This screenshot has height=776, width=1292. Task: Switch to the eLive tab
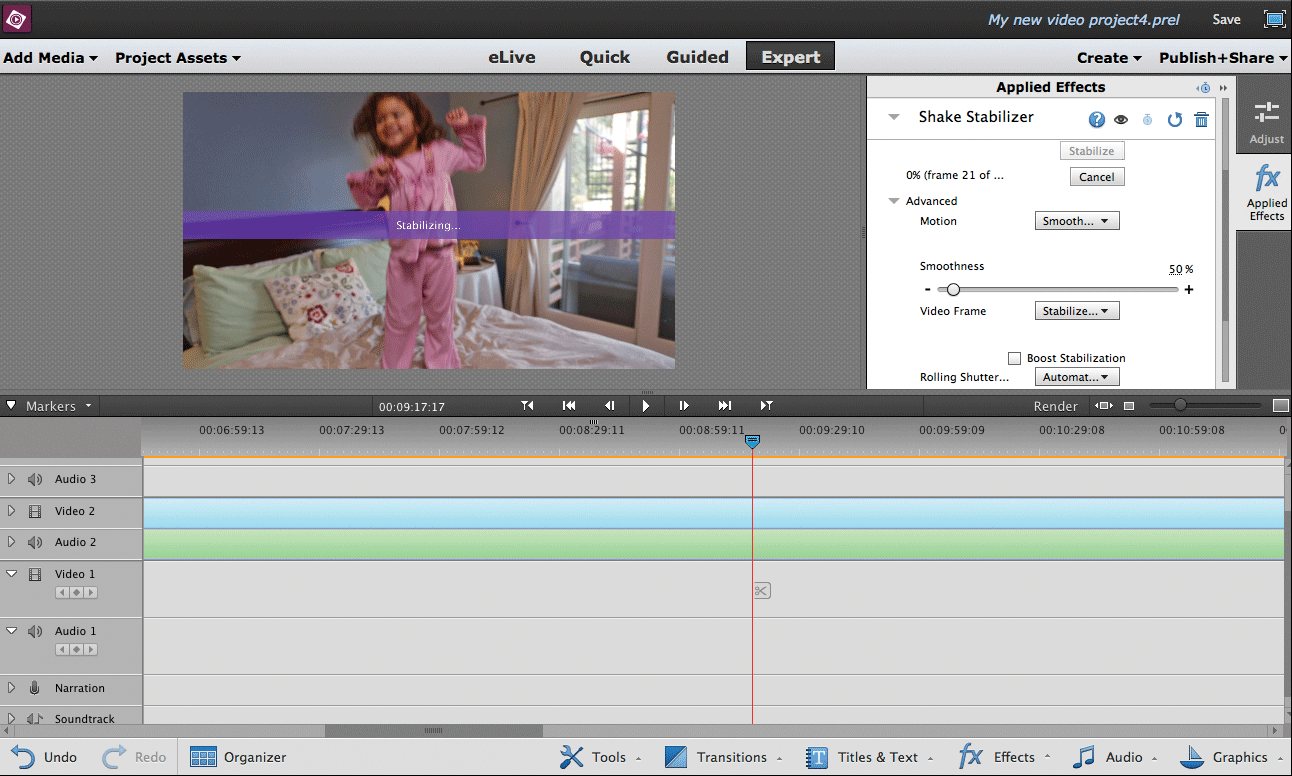click(512, 57)
